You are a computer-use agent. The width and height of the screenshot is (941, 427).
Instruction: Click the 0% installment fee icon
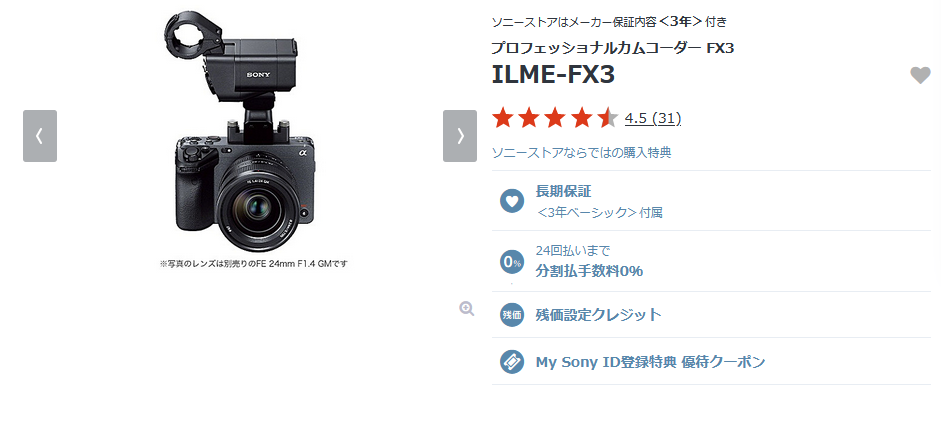pos(512,261)
